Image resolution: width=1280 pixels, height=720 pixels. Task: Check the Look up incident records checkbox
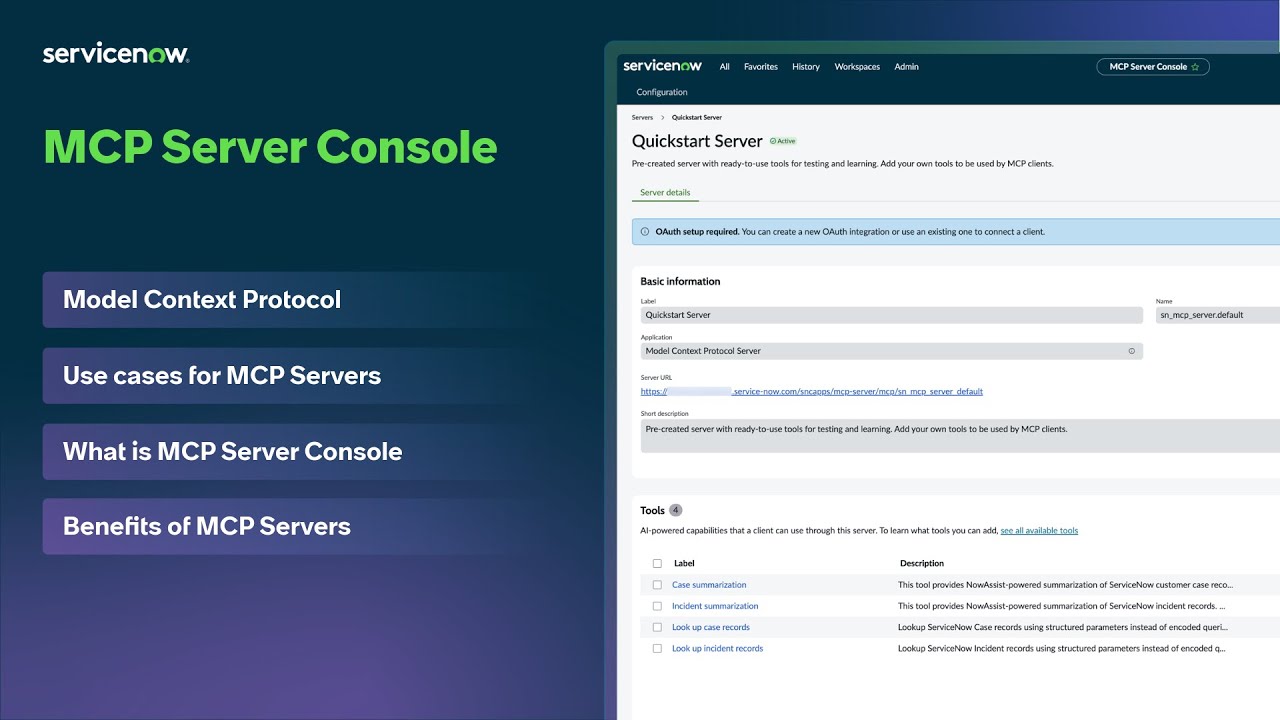(x=657, y=648)
